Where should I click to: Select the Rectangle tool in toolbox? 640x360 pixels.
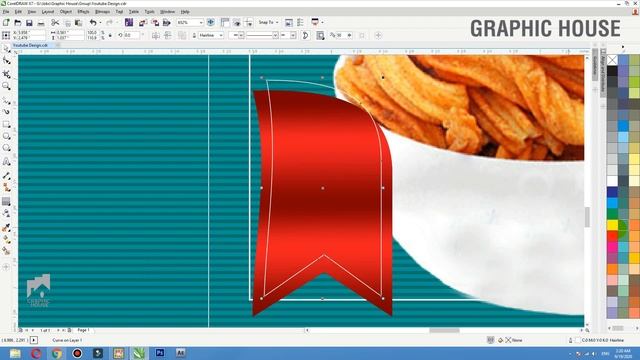click(7, 124)
